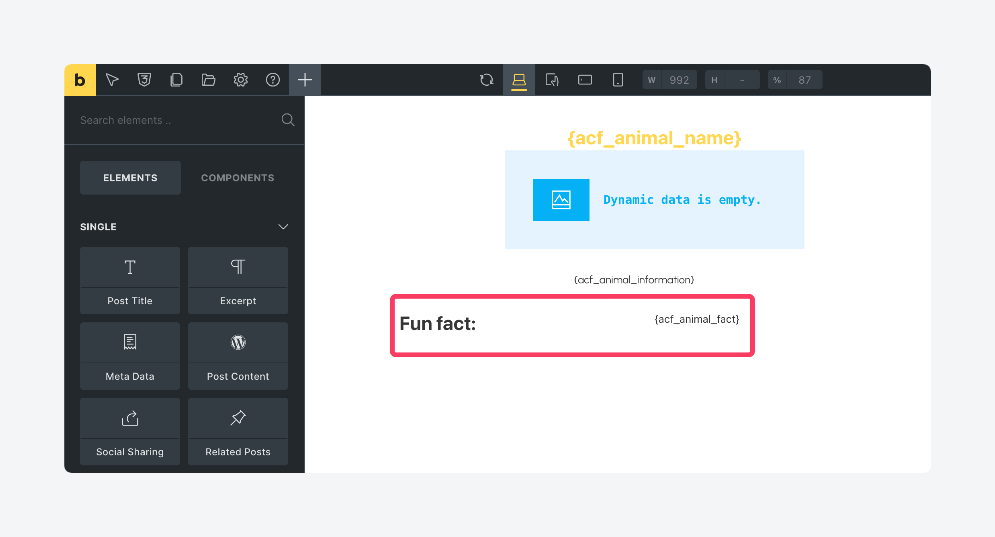Collapse the Single section chevron
The height and width of the screenshot is (537, 995).
pyautogui.click(x=283, y=227)
